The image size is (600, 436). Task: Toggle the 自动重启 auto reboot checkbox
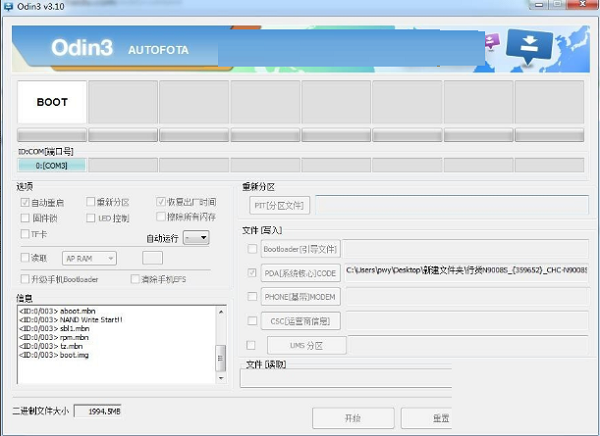coord(25,202)
